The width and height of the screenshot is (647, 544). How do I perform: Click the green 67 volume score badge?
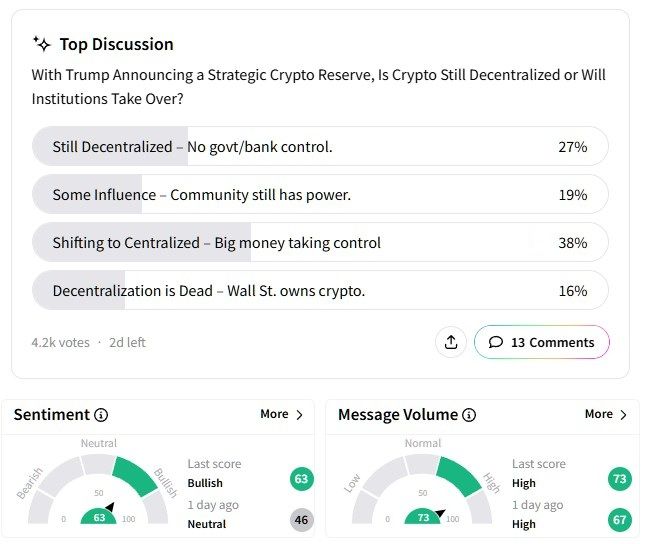(620, 520)
